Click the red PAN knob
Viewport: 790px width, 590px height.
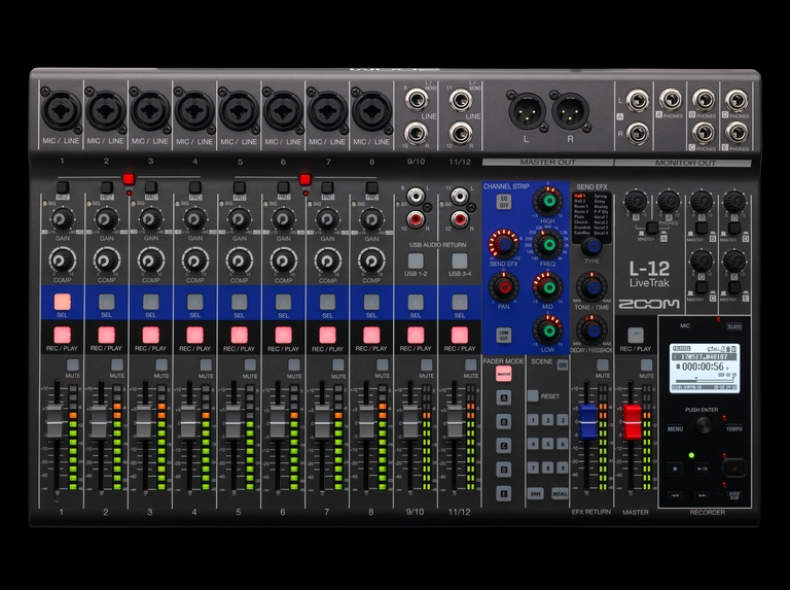pos(504,287)
